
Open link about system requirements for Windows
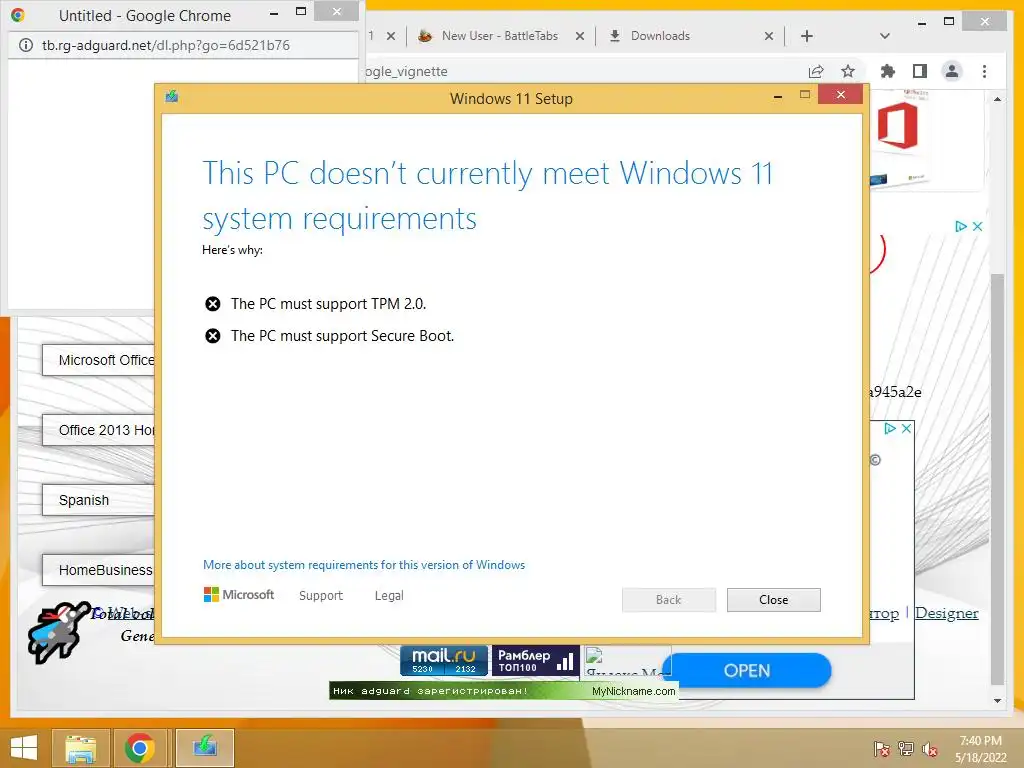(364, 565)
